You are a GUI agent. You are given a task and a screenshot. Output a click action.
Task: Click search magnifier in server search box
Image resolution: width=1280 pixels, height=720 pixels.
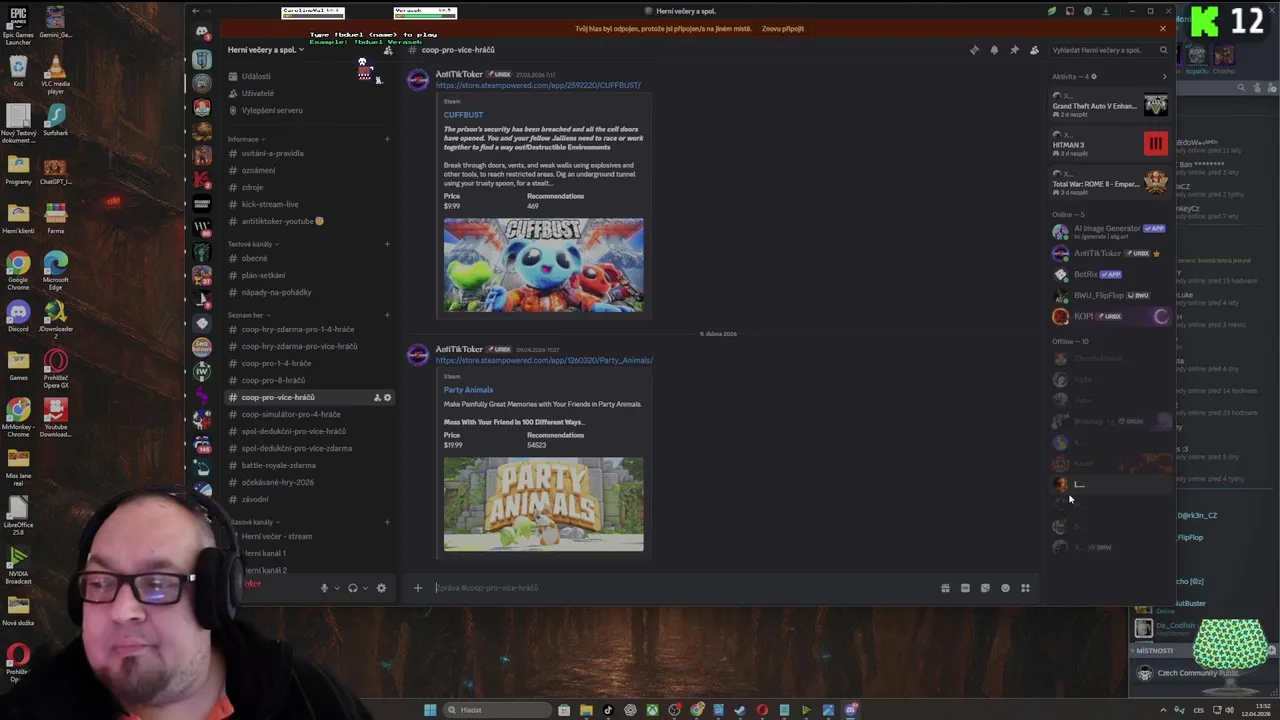click(x=1164, y=50)
